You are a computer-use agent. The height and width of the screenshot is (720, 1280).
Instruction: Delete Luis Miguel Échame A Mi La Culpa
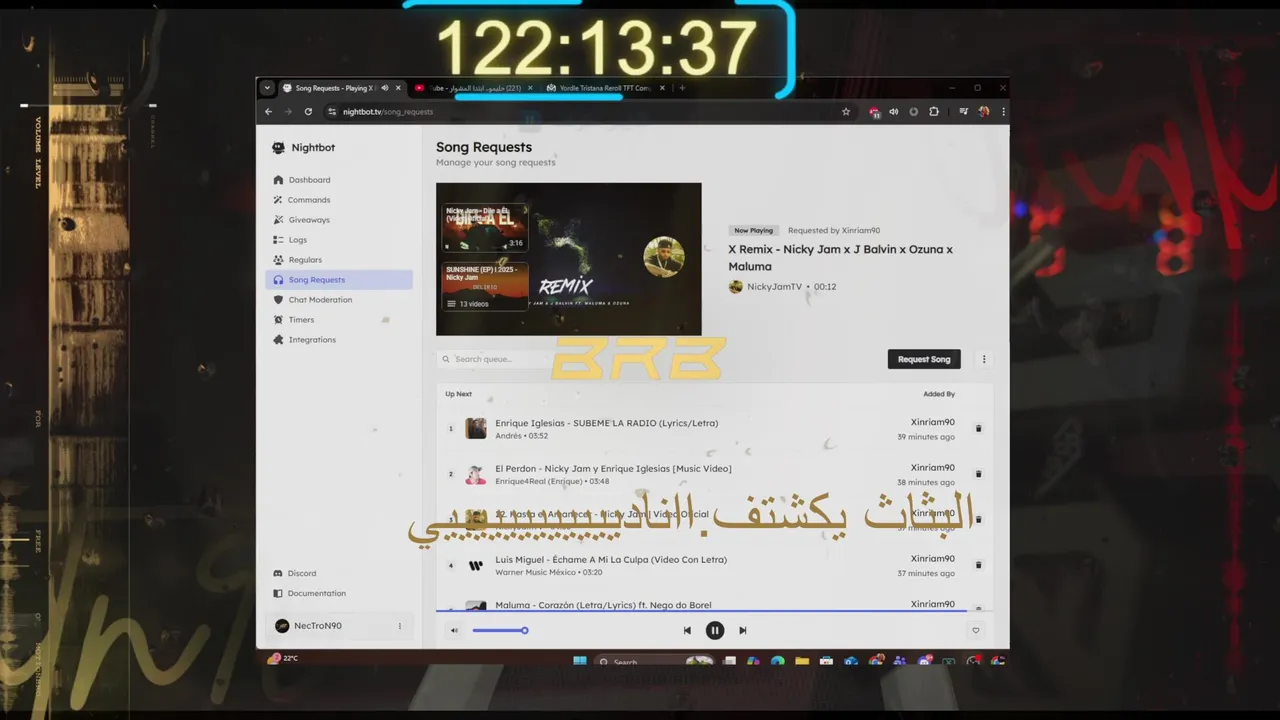(978, 565)
